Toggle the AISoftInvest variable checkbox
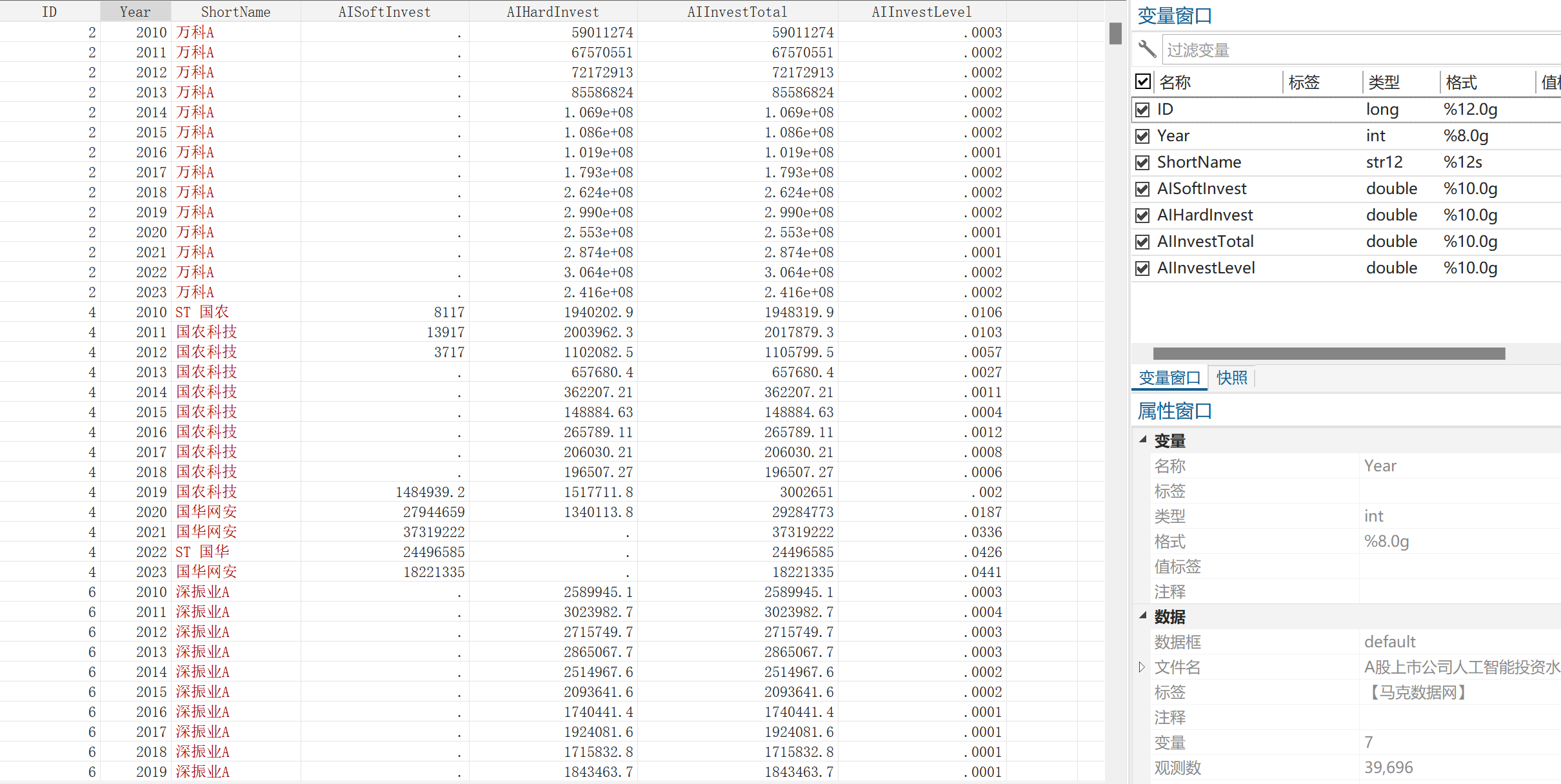 click(1142, 189)
